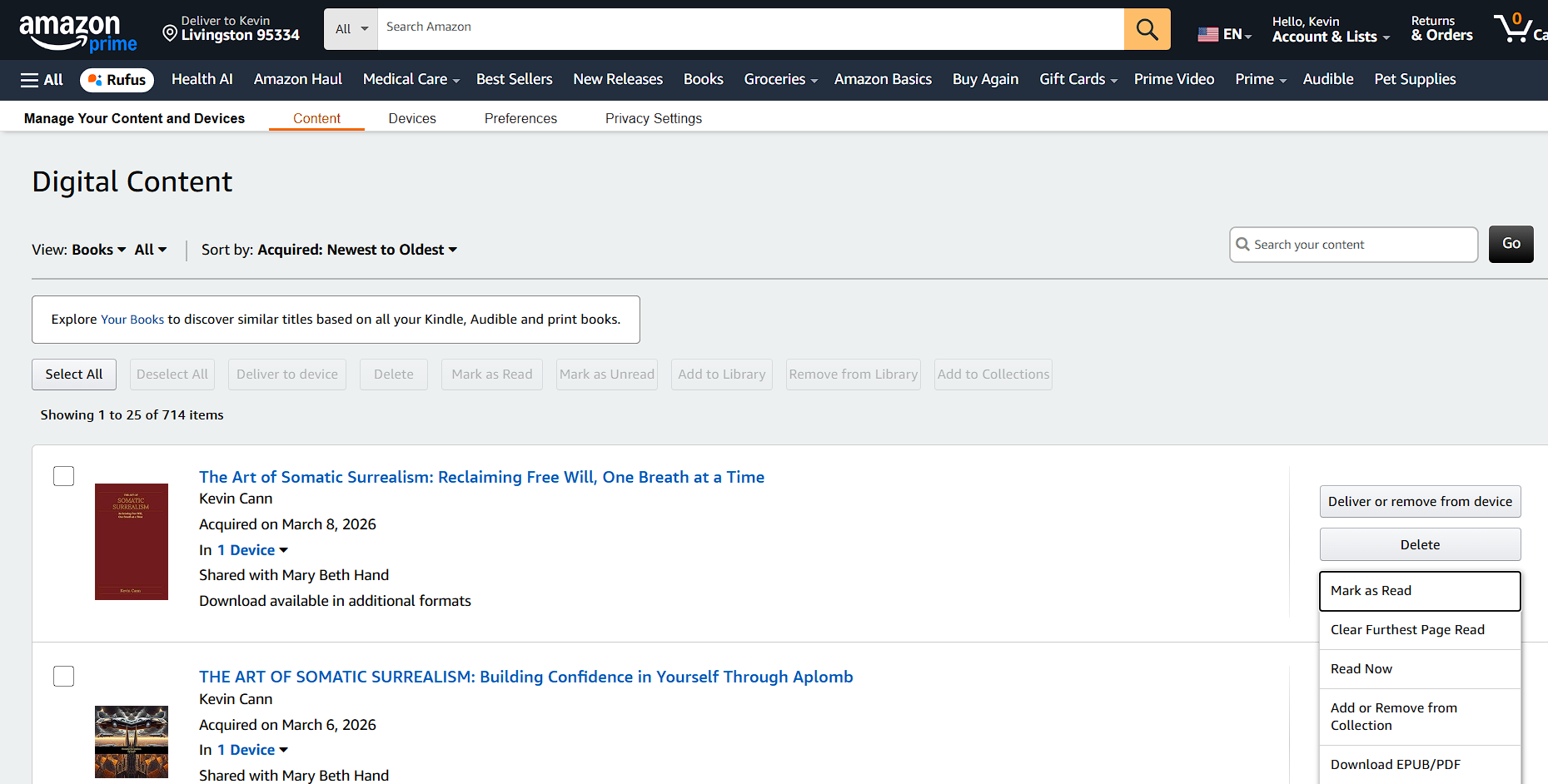1548x784 pixels.
Task: Expand the Medical Care menu
Action: click(x=411, y=79)
